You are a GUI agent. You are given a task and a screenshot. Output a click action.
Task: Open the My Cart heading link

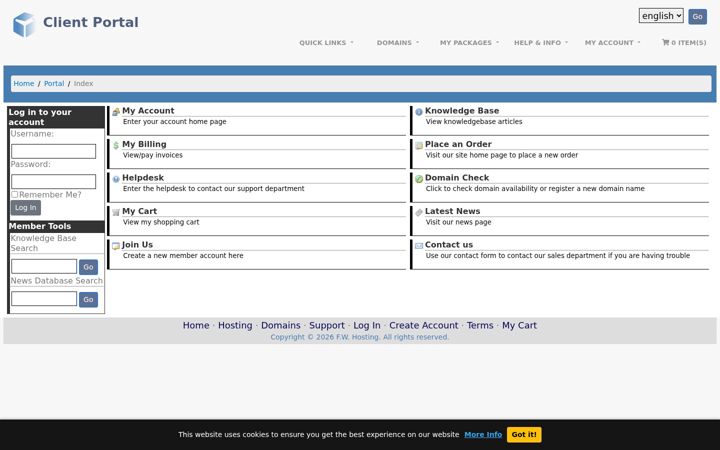(x=140, y=211)
